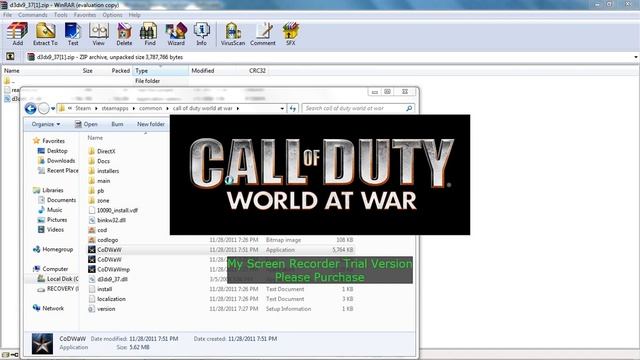The width and height of the screenshot is (640, 360).
Task: Select Videos library
Action: [51, 229]
